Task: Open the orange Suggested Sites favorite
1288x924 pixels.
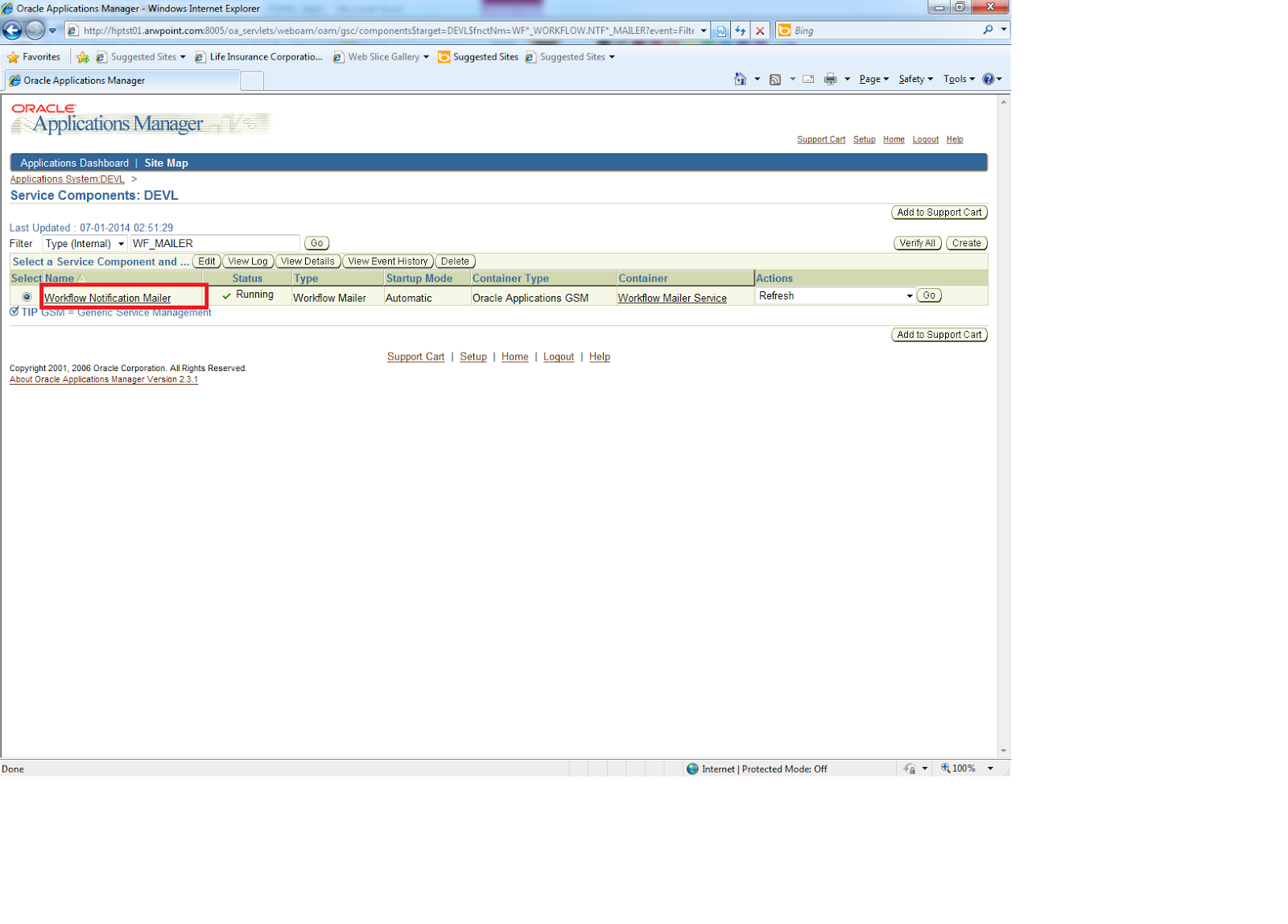Action: (478, 57)
